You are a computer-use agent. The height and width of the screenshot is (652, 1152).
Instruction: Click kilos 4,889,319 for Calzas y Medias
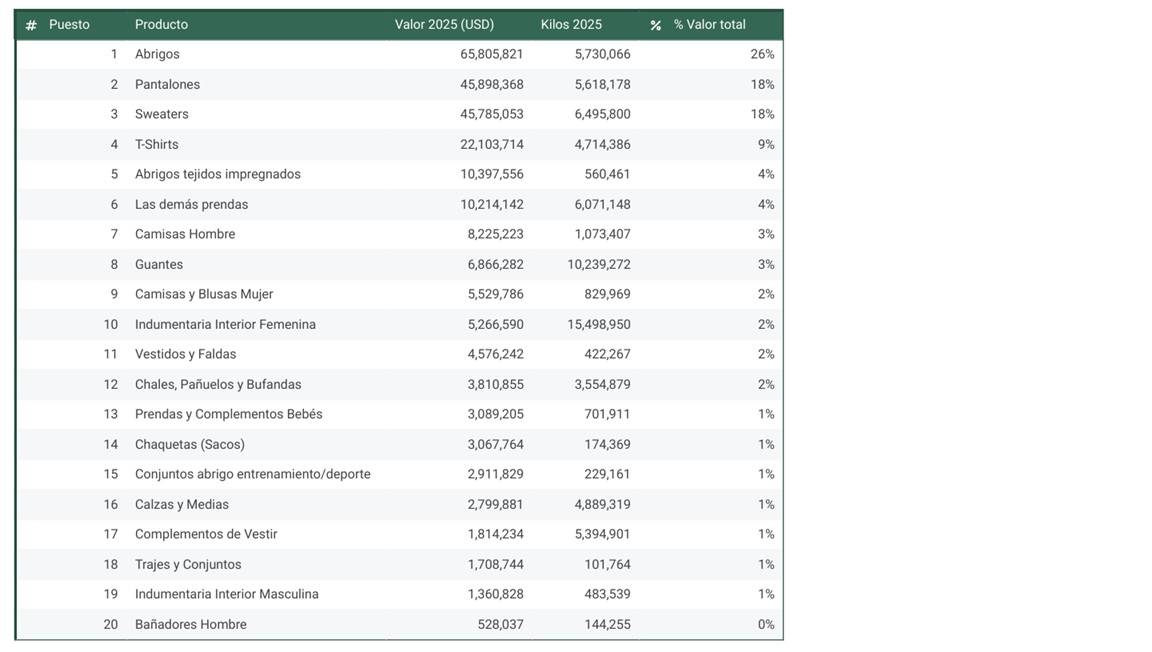coord(602,504)
